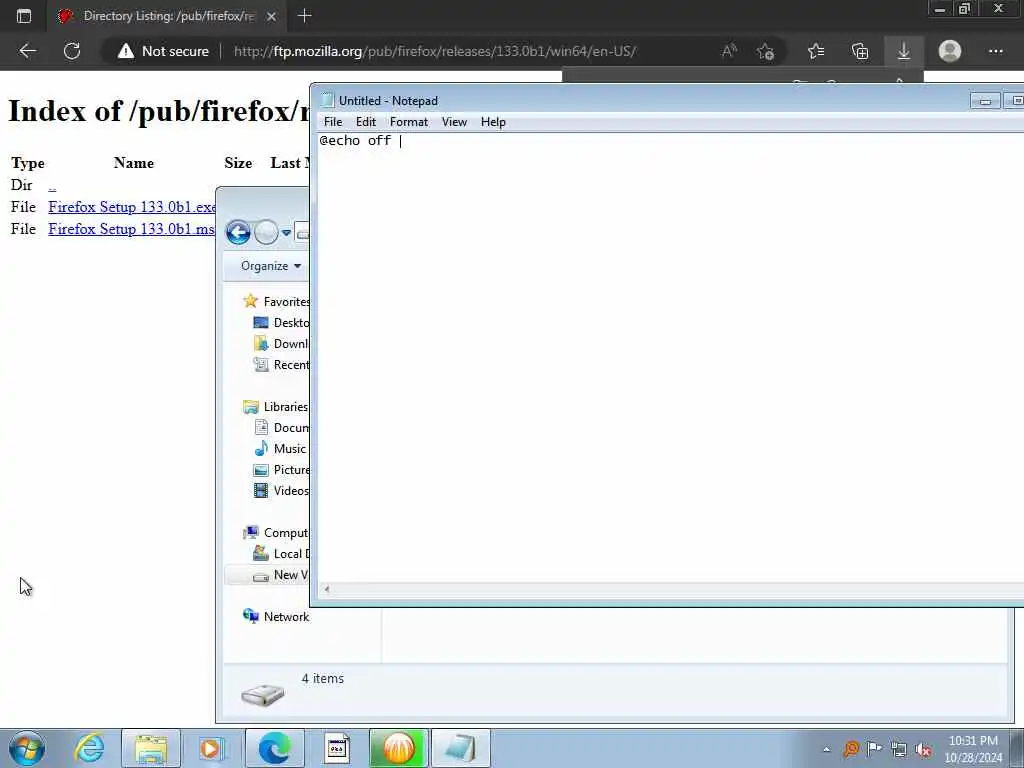Select Desktop in Explorer Favorites
This screenshot has width=1024, height=768.
click(x=281, y=323)
